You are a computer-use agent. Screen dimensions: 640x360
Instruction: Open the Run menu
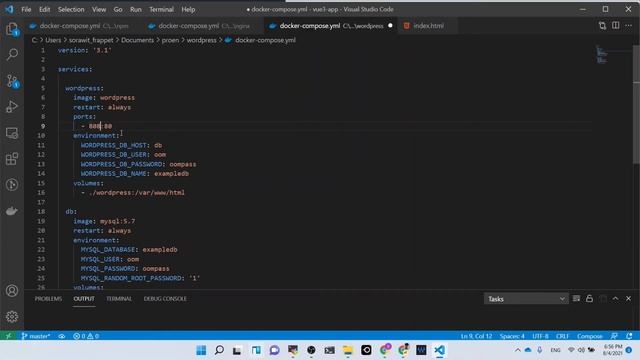pyautogui.click(x=136, y=9)
